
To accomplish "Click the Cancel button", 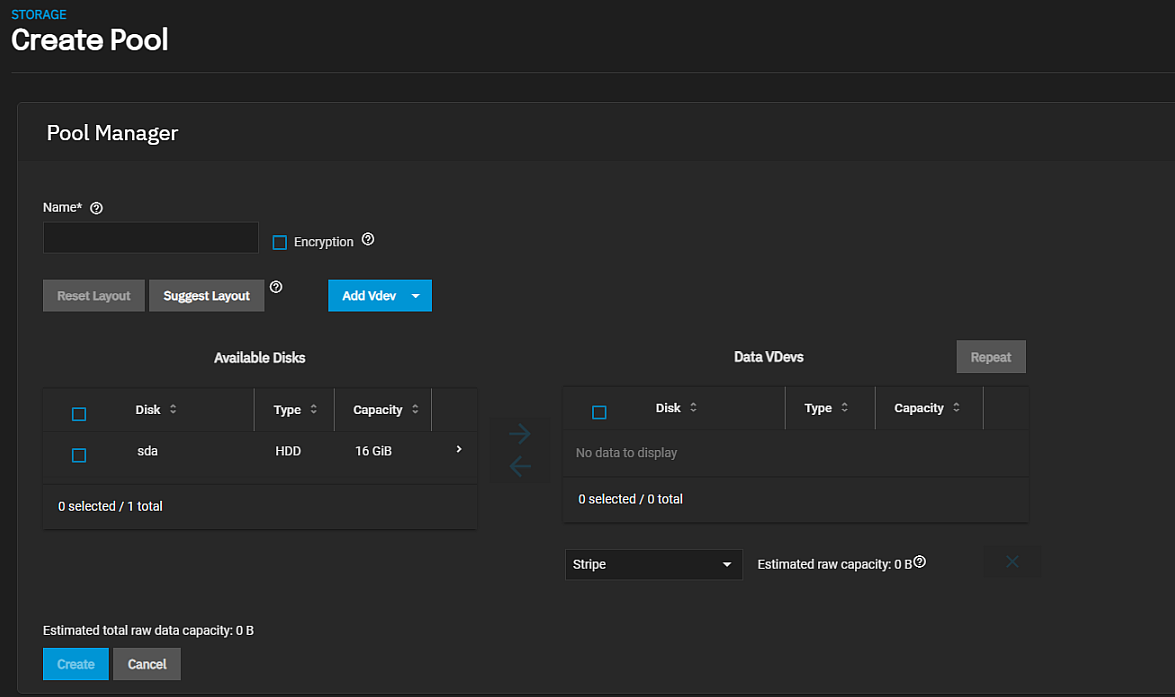I will pyautogui.click(x=147, y=664).
